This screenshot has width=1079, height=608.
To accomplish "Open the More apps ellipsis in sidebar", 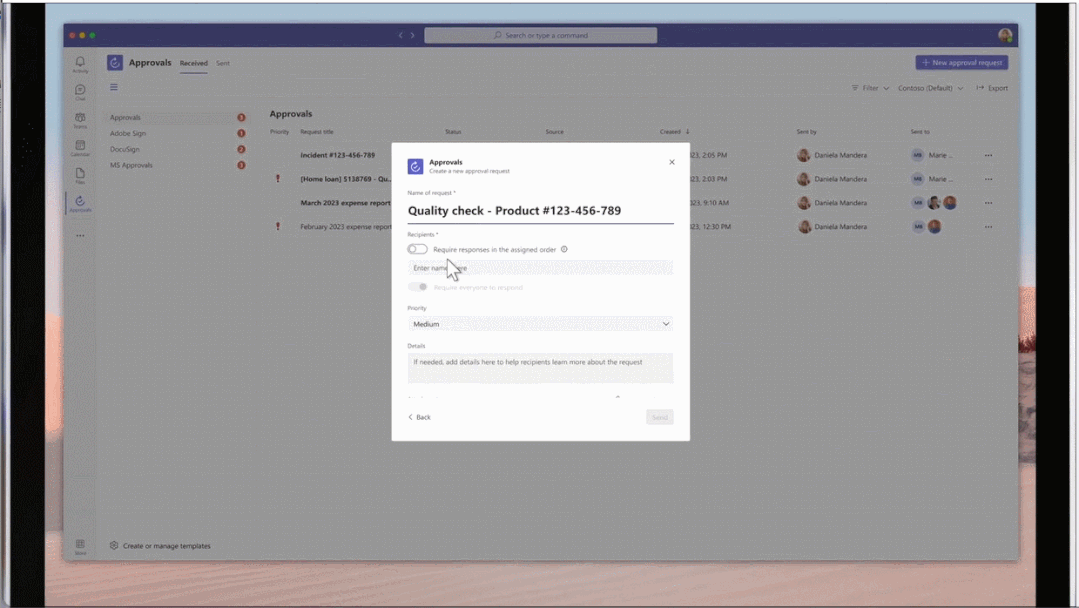I will (x=80, y=235).
